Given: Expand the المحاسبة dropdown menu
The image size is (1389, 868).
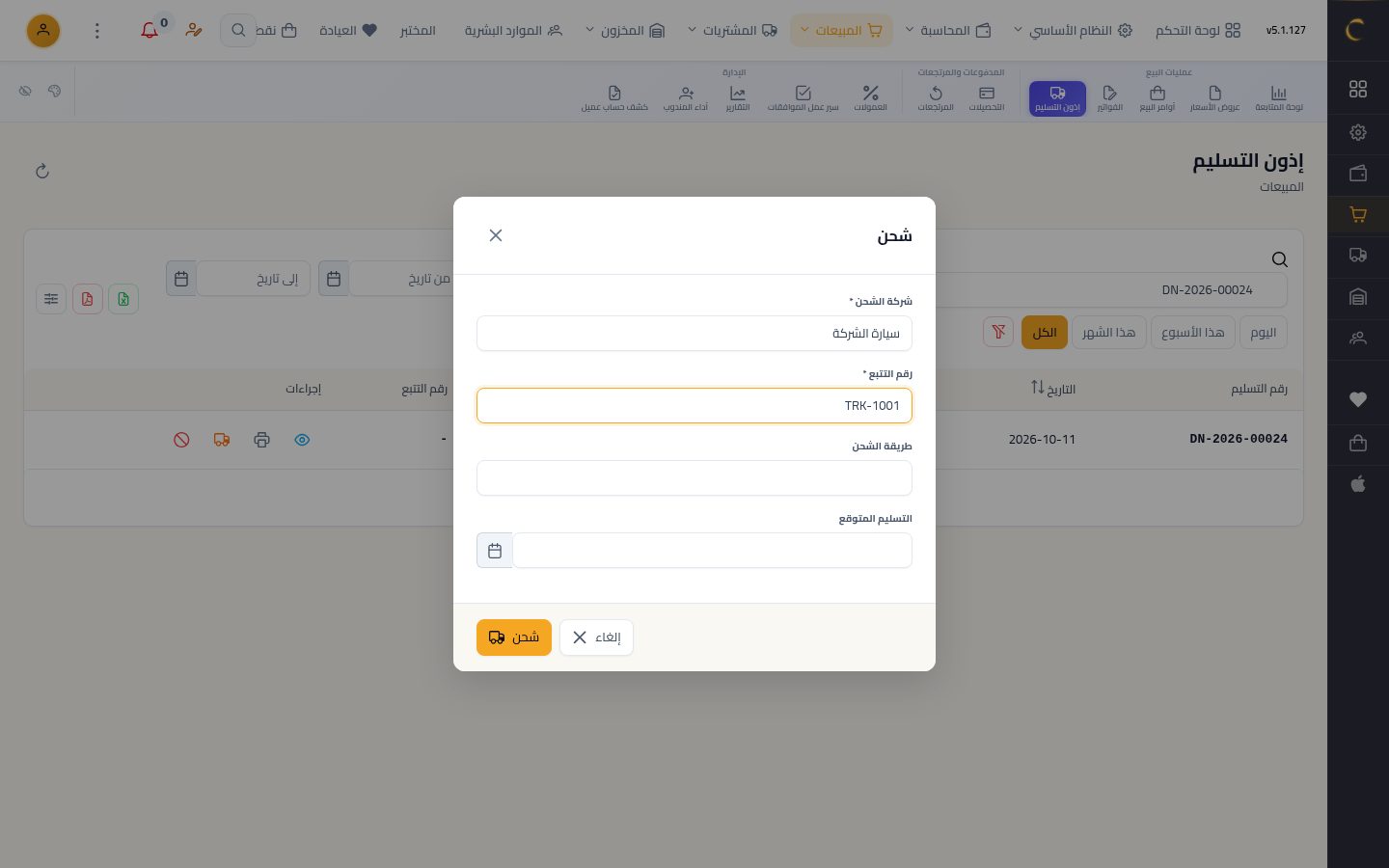Looking at the screenshot, I should click(948, 31).
